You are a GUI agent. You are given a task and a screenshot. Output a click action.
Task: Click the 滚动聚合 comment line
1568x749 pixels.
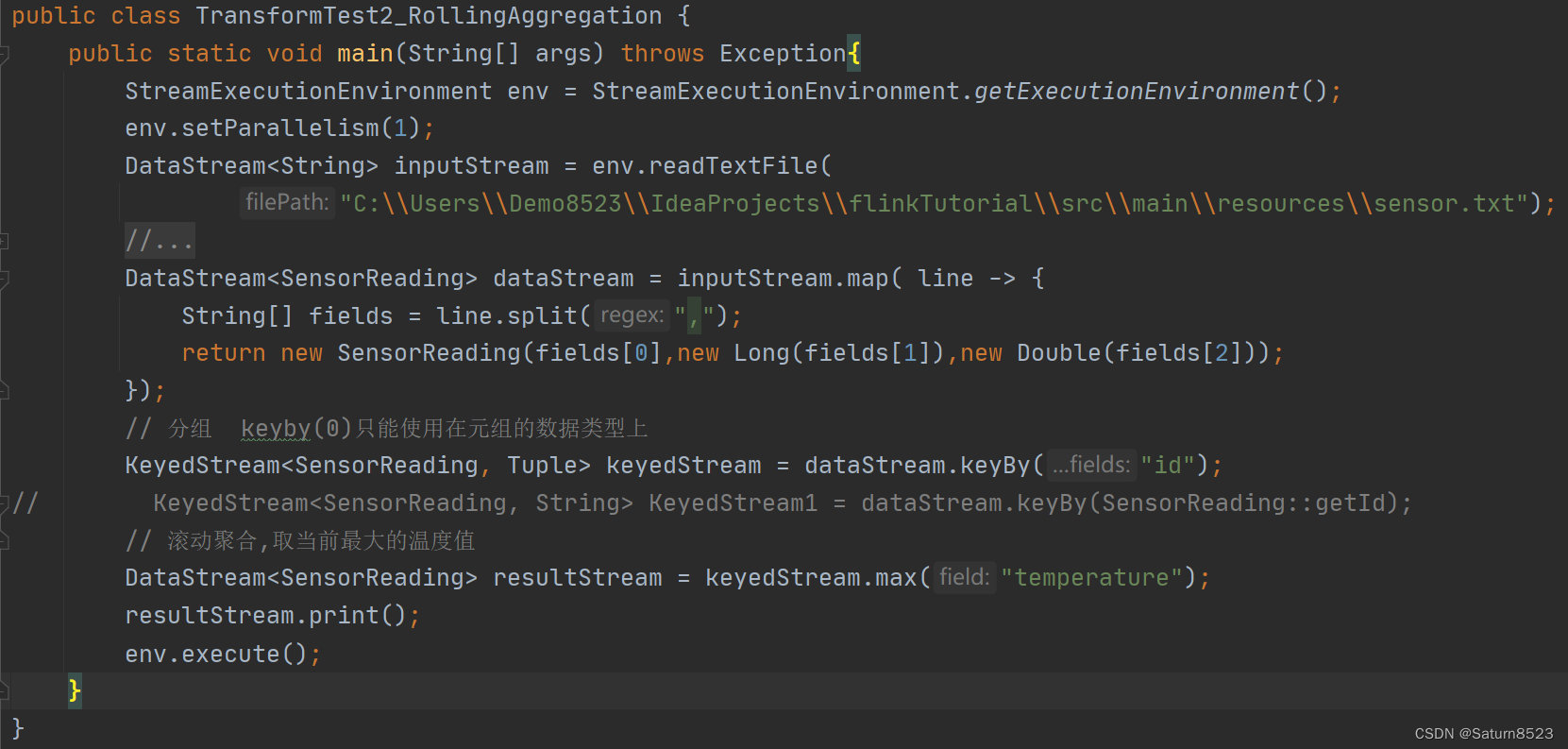[300, 541]
